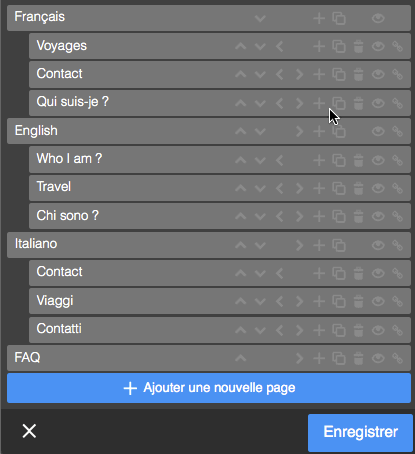Delete the Voyages page with trash icon

point(358,46)
